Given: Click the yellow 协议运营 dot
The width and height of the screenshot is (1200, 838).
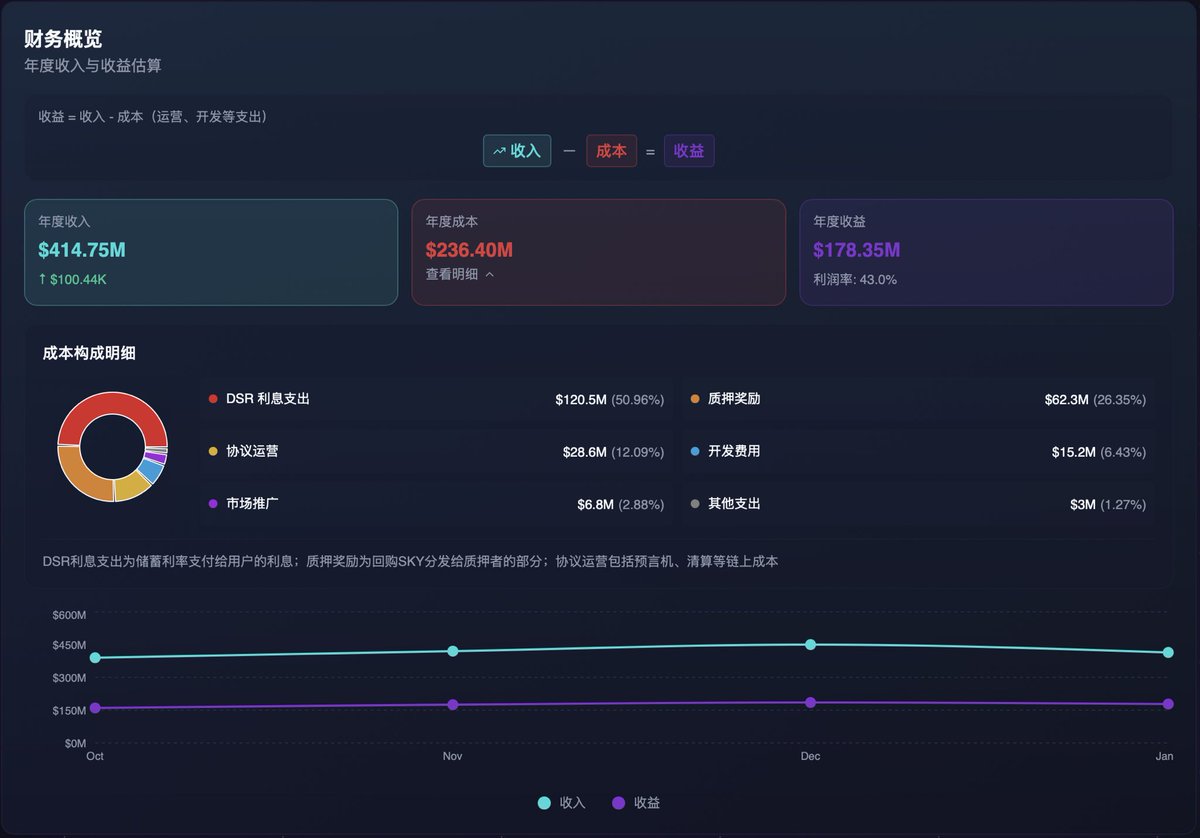Looking at the screenshot, I should pyautogui.click(x=213, y=452).
